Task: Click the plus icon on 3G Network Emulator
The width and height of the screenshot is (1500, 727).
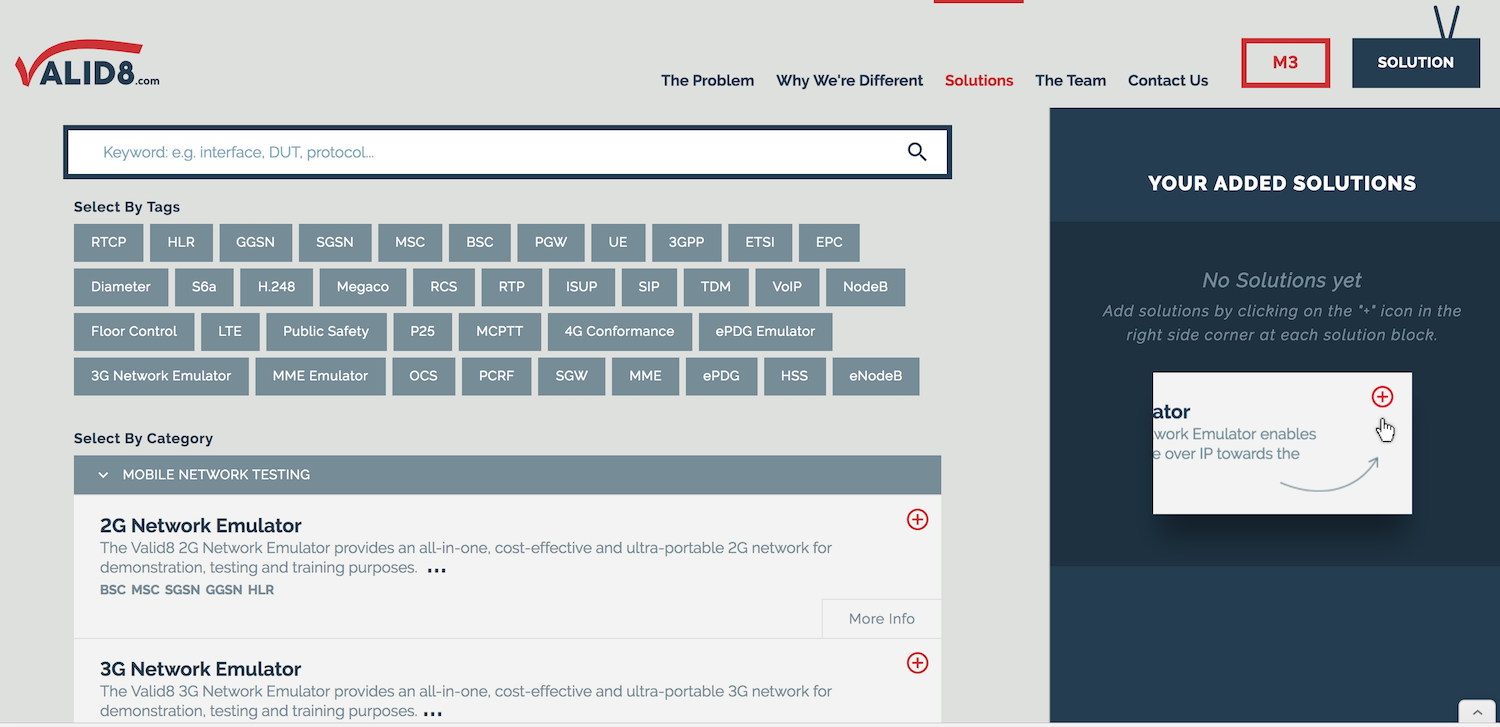Action: click(917, 662)
